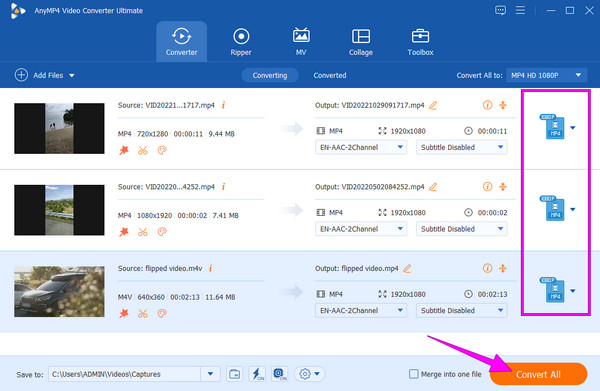Click compress icon for flipped video.mp4 output

coord(503,268)
